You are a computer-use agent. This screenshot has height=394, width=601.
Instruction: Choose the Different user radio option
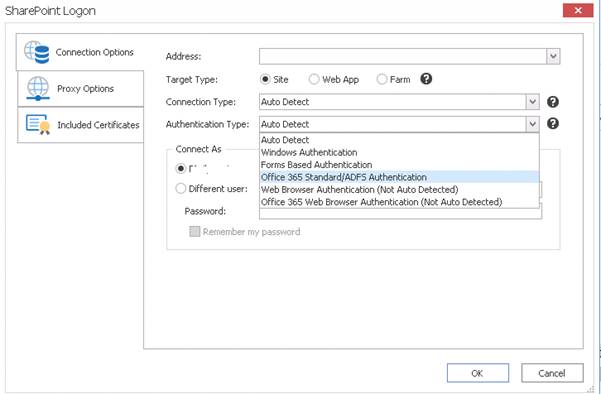181,189
